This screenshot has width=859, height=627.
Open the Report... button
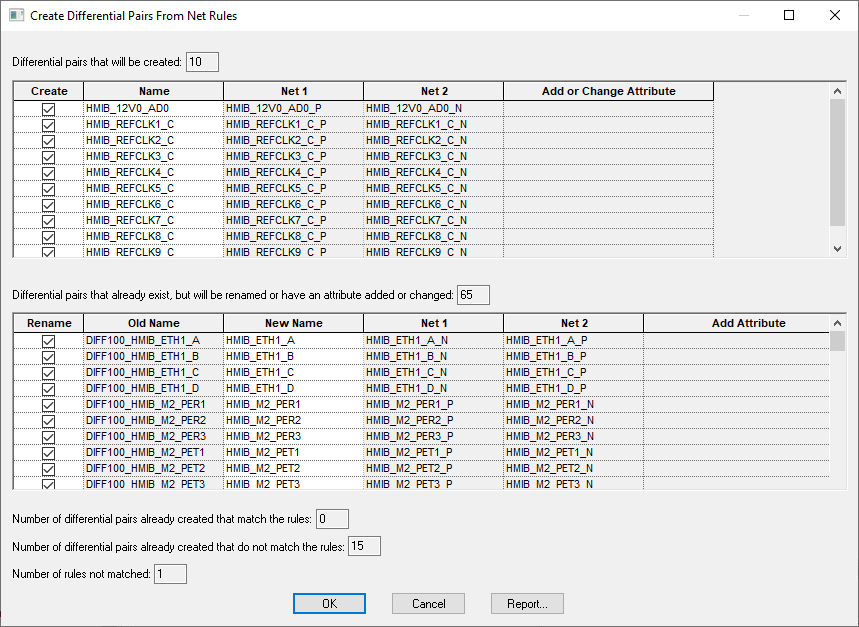tap(527, 604)
